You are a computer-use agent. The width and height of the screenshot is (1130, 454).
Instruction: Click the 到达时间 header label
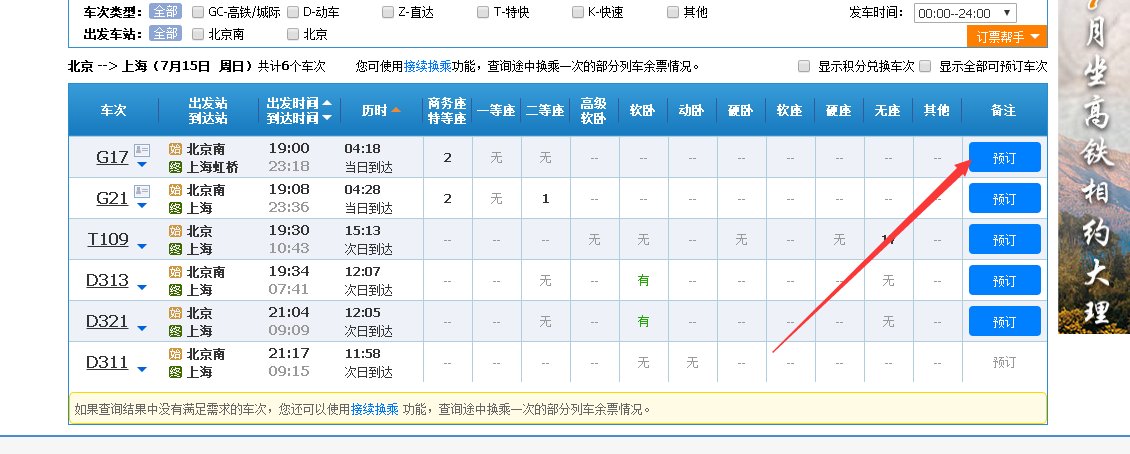(x=293, y=118)
